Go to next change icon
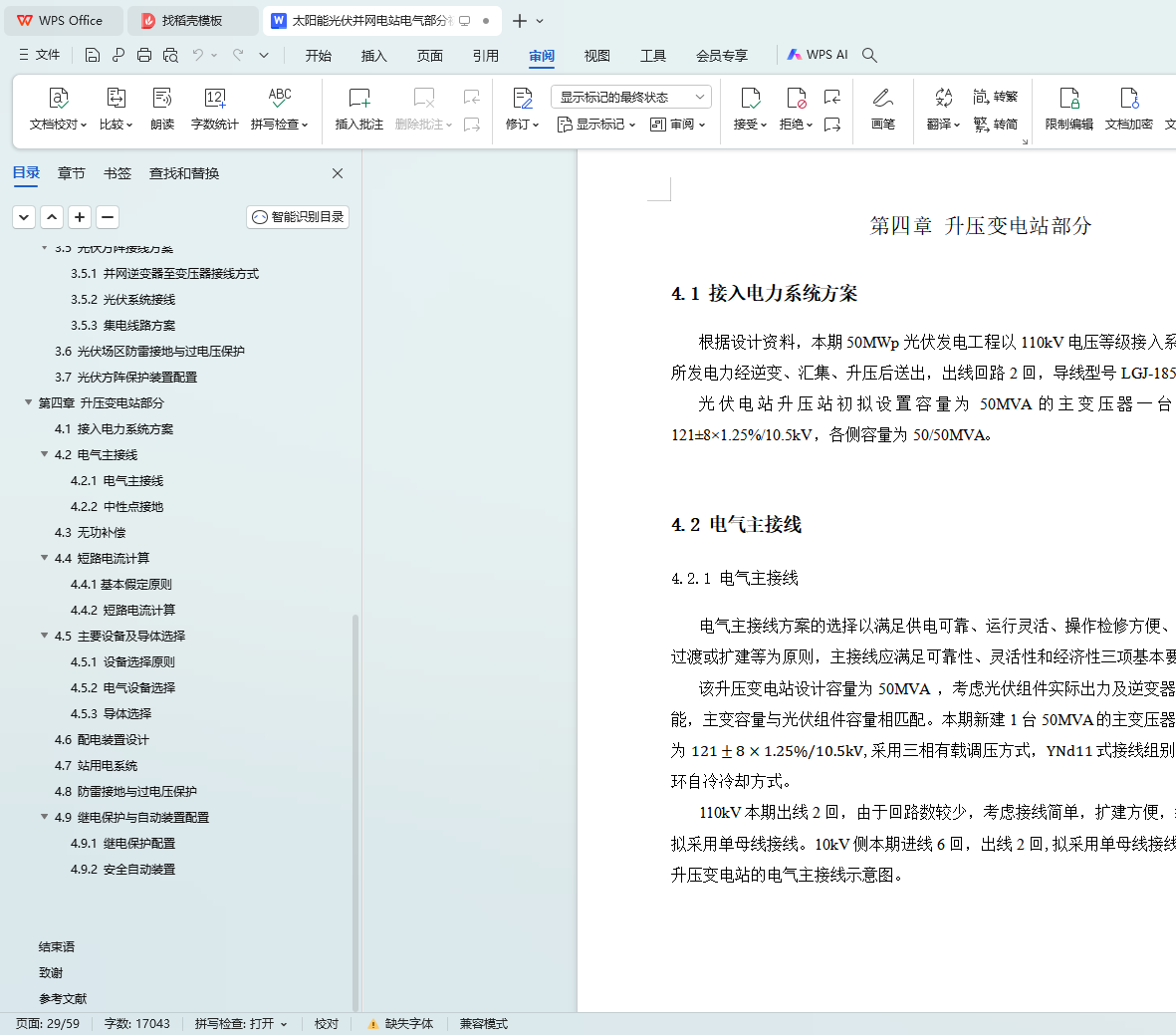 (x=831, y=124)
